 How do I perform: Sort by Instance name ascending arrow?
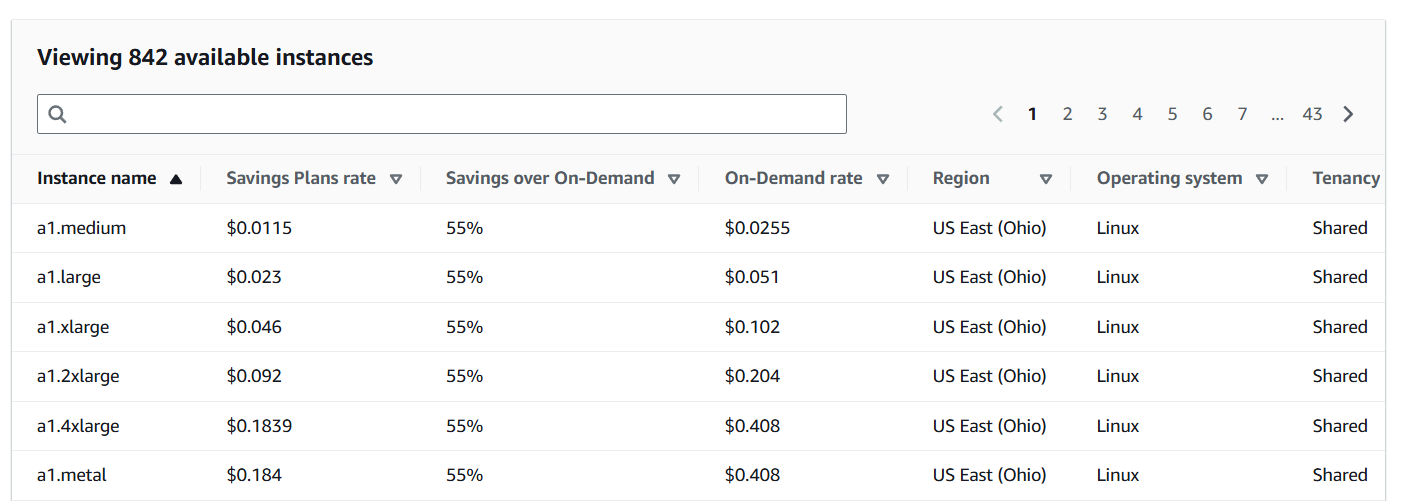(x=176, y=179)
